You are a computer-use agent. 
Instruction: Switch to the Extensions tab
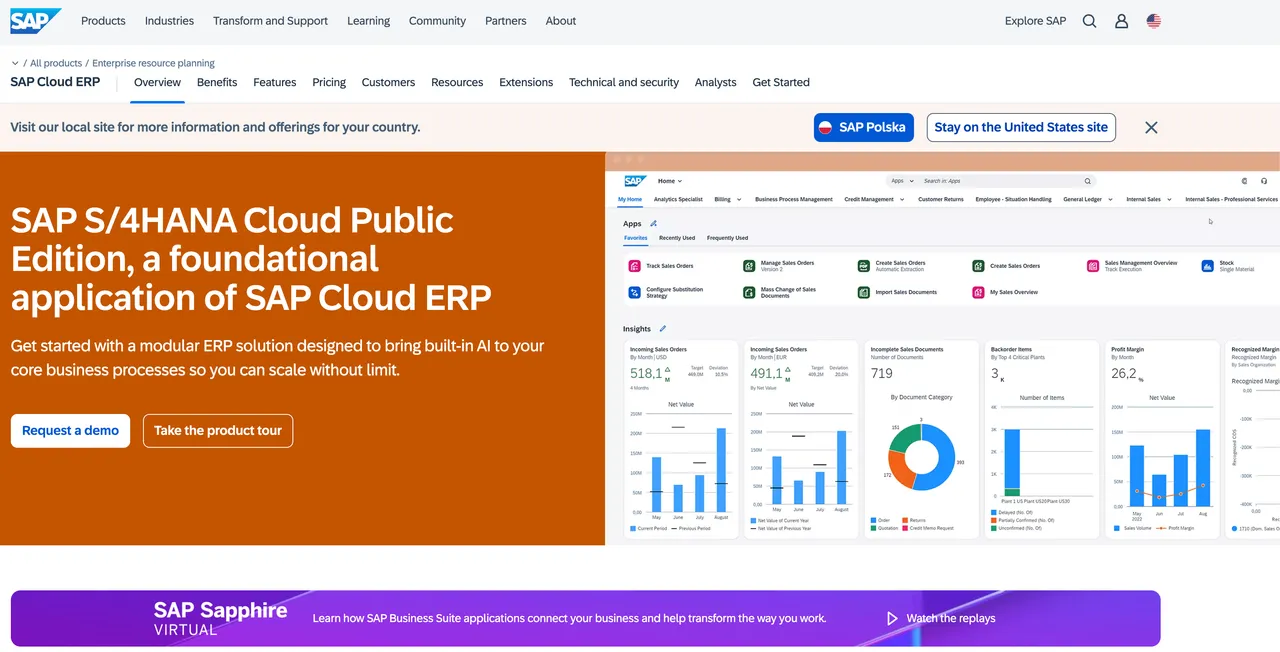pos(526,82)
